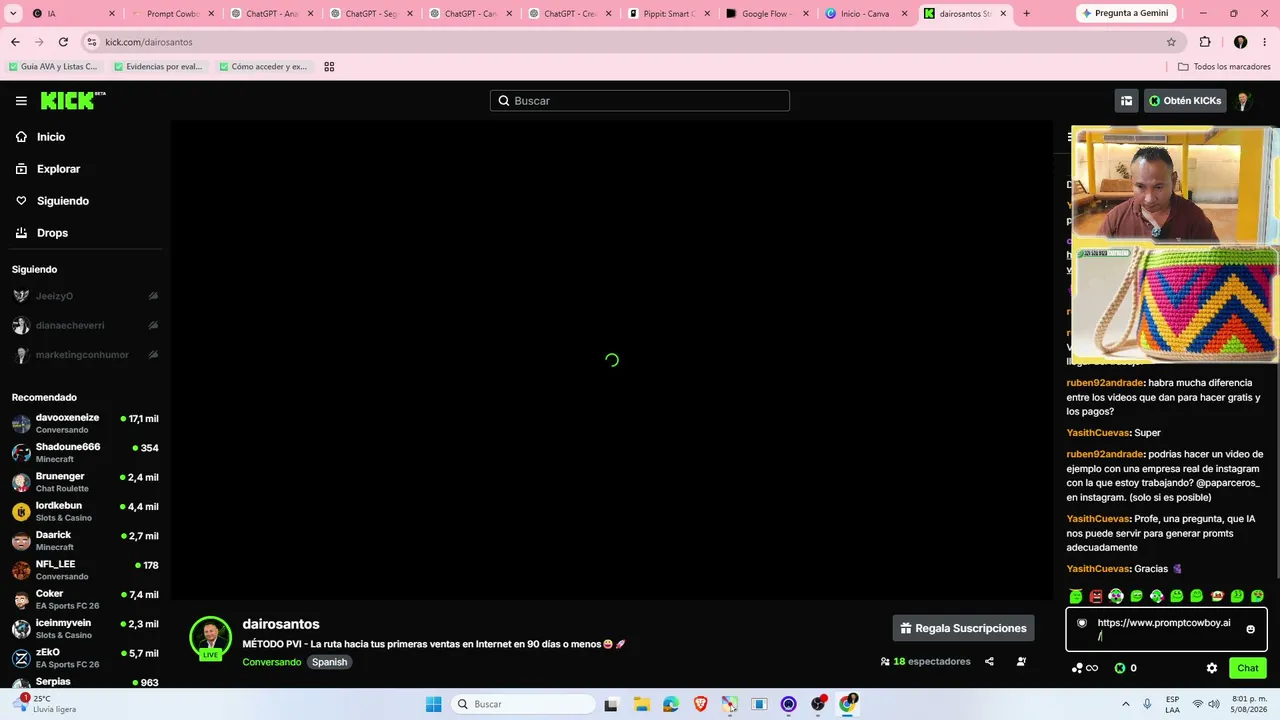Click the user icon right of share
This screenshot has height=720, width=1280.
tap(1021, 661)
